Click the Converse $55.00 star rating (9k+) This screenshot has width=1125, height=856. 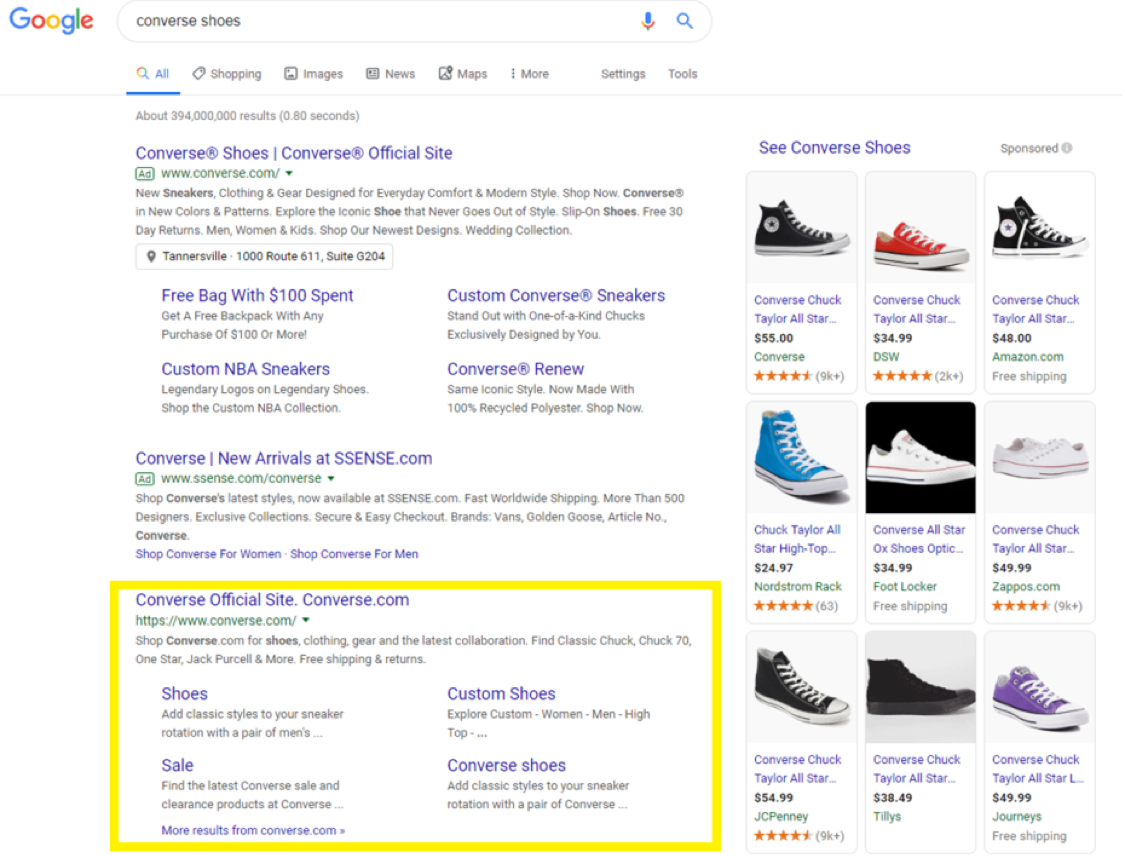(799, 376)
